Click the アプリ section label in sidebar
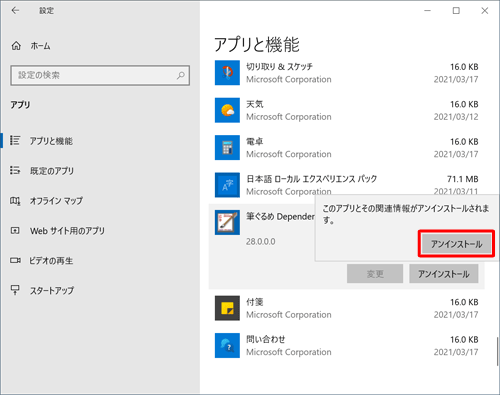 click(x=20, y=105)
